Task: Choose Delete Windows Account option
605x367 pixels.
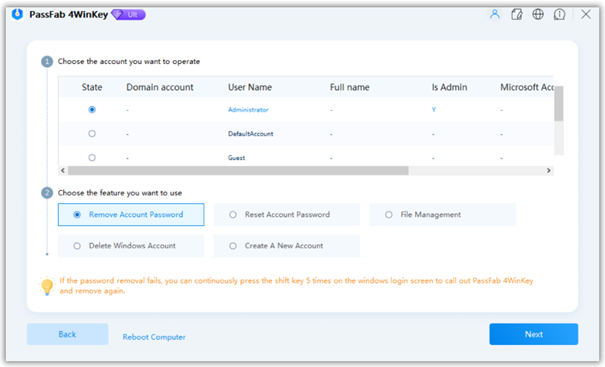Action: tap(131, 246)
